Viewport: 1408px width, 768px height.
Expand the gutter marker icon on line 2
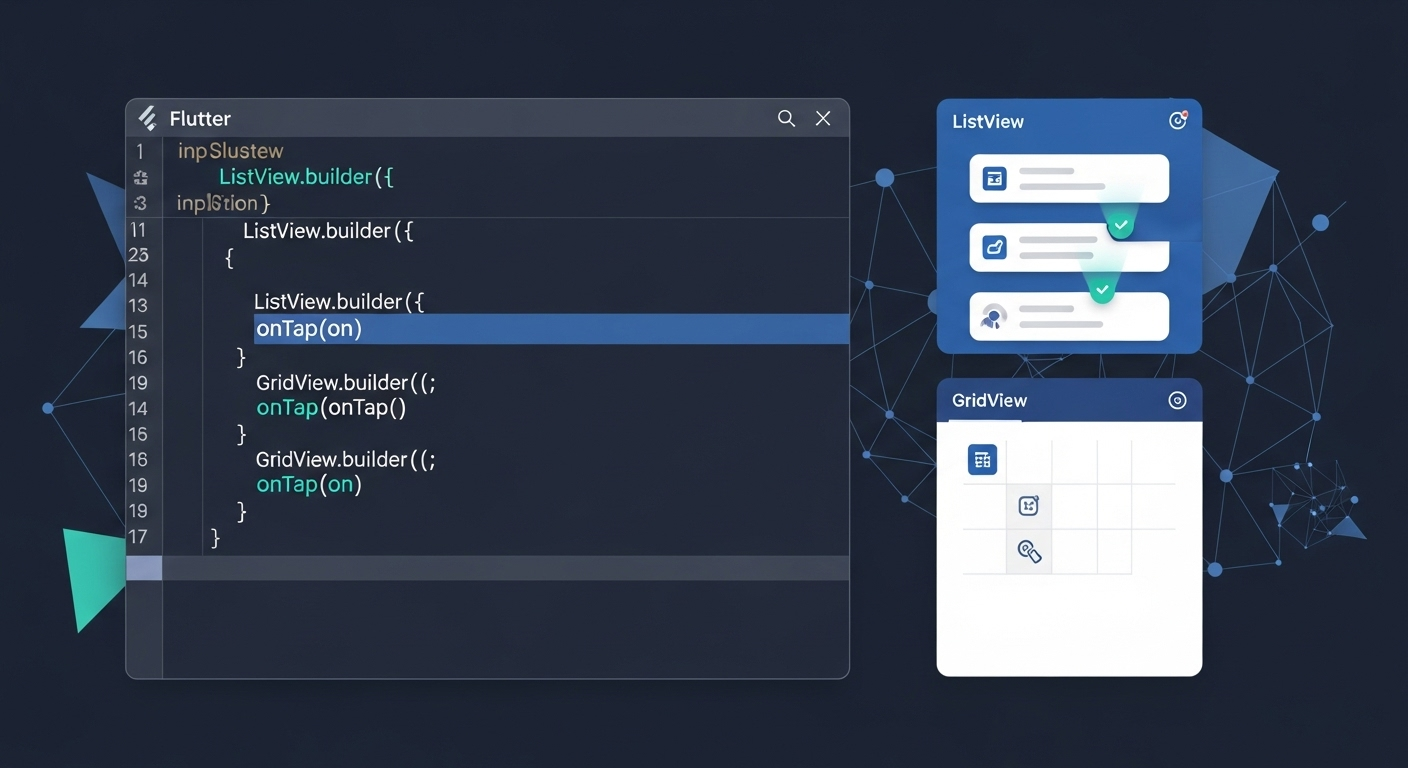pyautogui.click(x=140, y=177)
